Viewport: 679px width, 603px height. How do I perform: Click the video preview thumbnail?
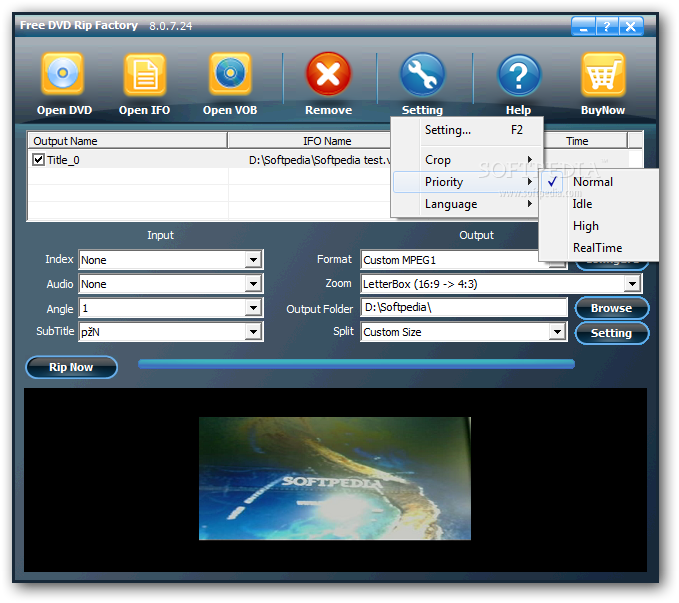tap(335, 478)
